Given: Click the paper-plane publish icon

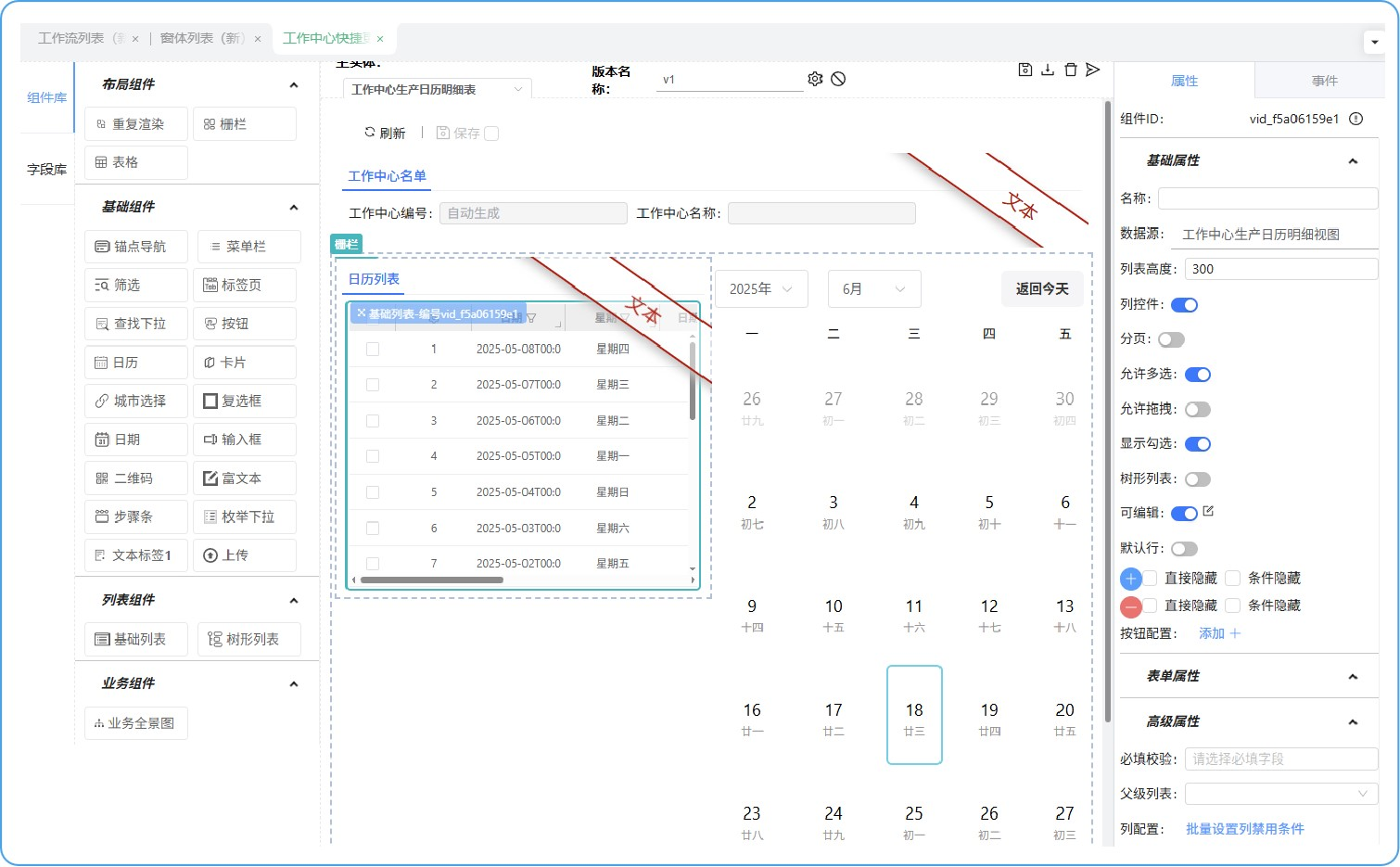Looking at the screenshot, I should tap(1093, 70).
